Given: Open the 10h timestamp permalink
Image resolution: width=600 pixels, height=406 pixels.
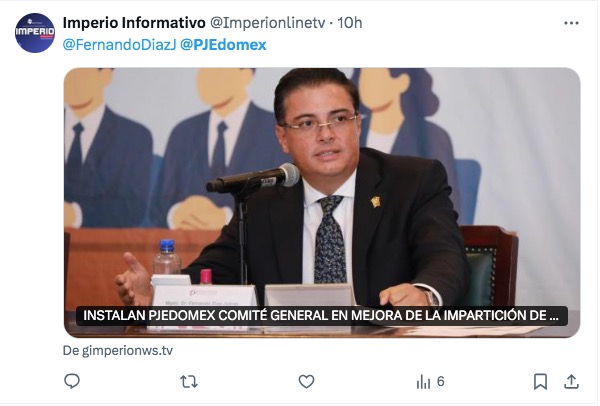Looking at the screenshot, I should coord(349,23).
